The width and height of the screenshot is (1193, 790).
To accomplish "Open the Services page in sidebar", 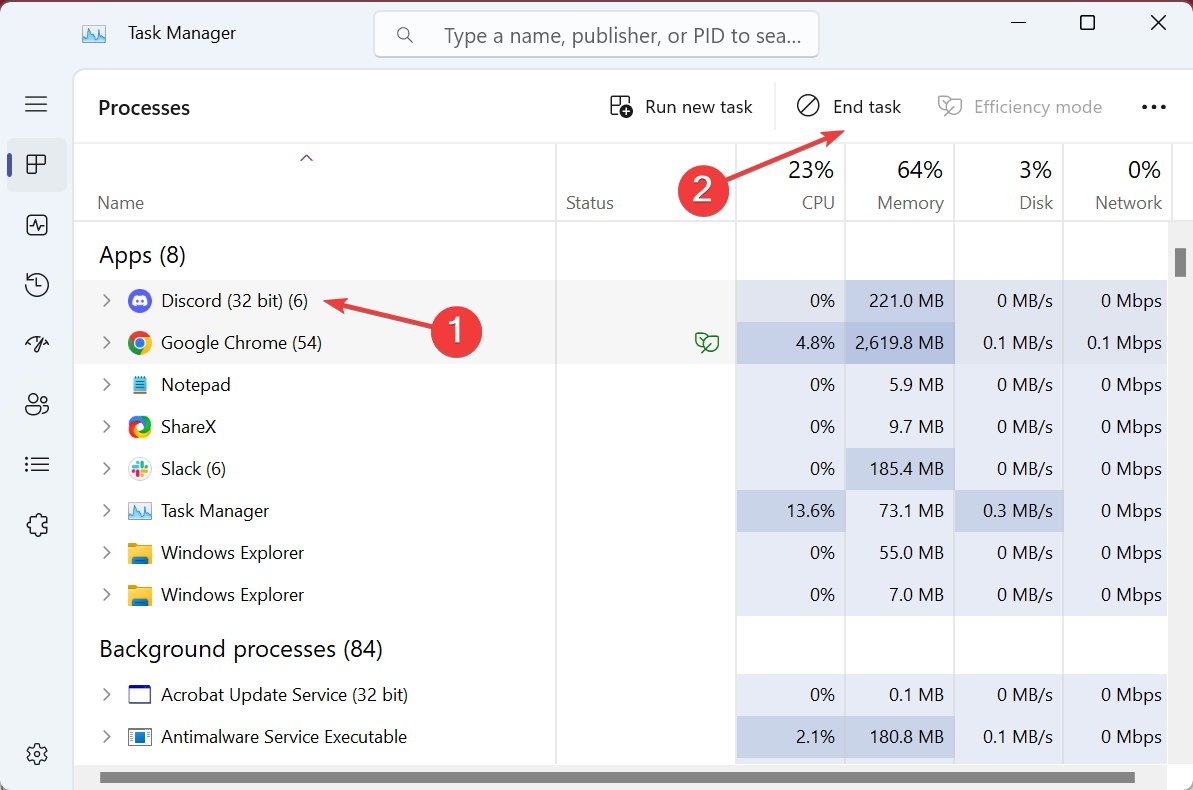I will [37, 524].
